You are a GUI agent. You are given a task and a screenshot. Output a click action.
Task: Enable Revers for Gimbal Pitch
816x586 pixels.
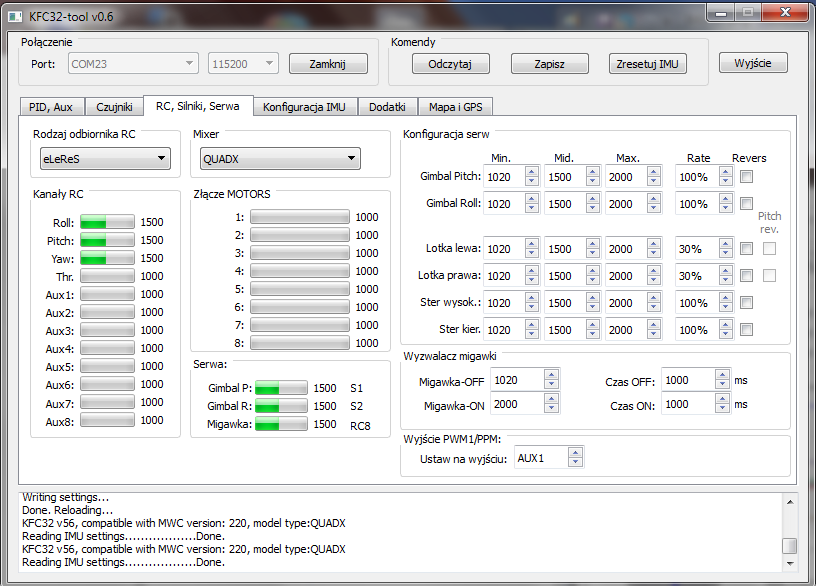click(x=746, y=177)
